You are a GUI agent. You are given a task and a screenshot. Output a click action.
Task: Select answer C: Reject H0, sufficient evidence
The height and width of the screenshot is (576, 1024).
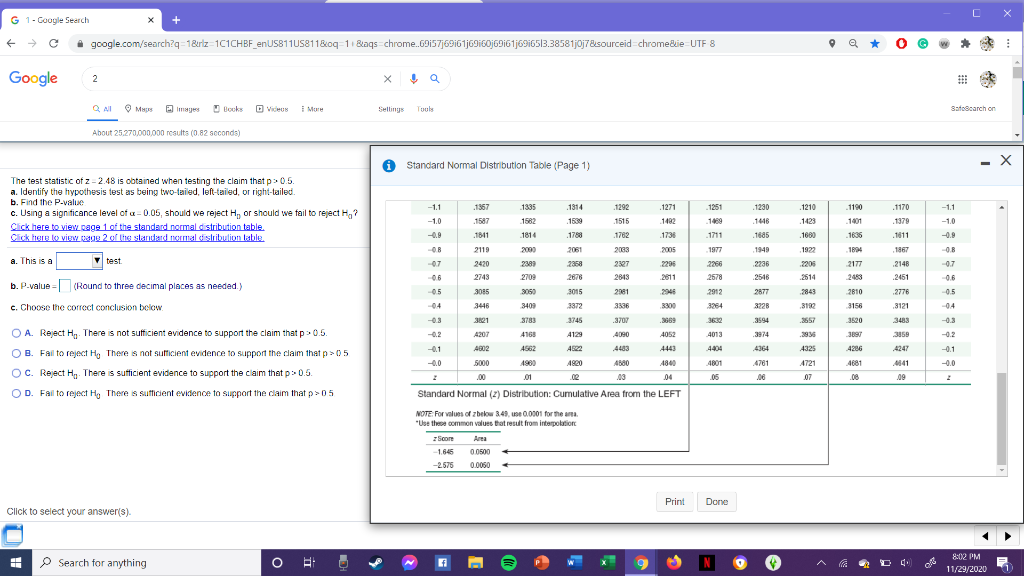pyautogui.click(x=16, y=373)
